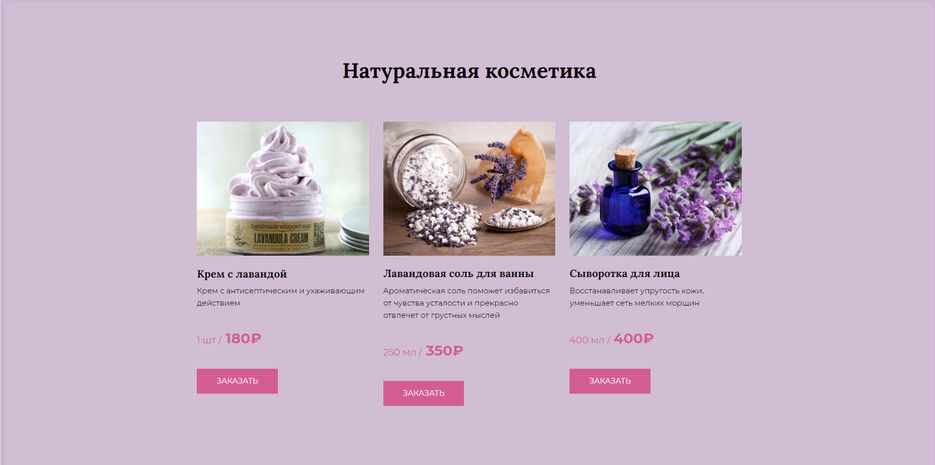Click the aromatic salt description text
This screenshot has width=935, height=465.
(x=466, y=303)
